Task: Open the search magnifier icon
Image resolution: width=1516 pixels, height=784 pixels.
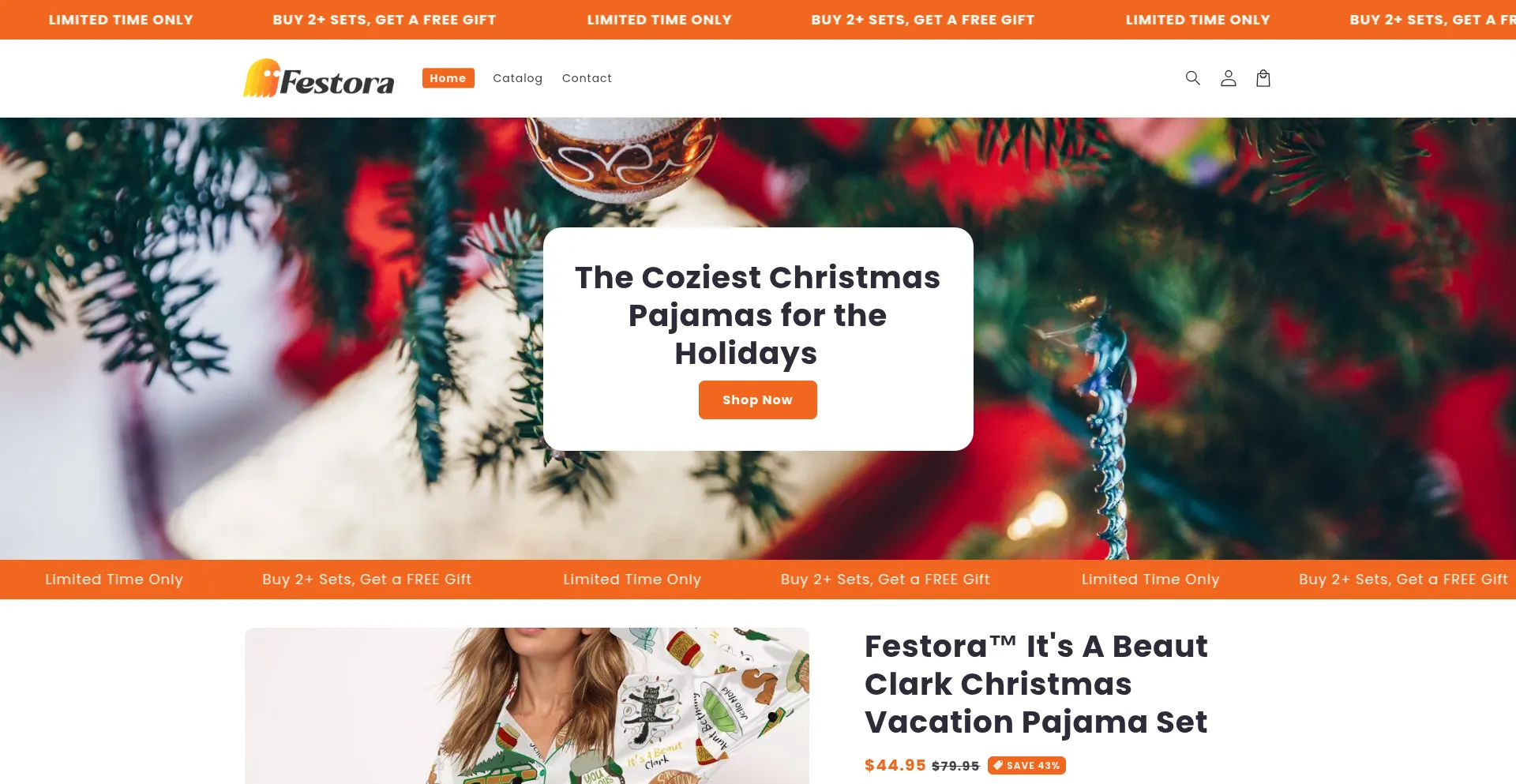Action: [x=1192, y=78]
